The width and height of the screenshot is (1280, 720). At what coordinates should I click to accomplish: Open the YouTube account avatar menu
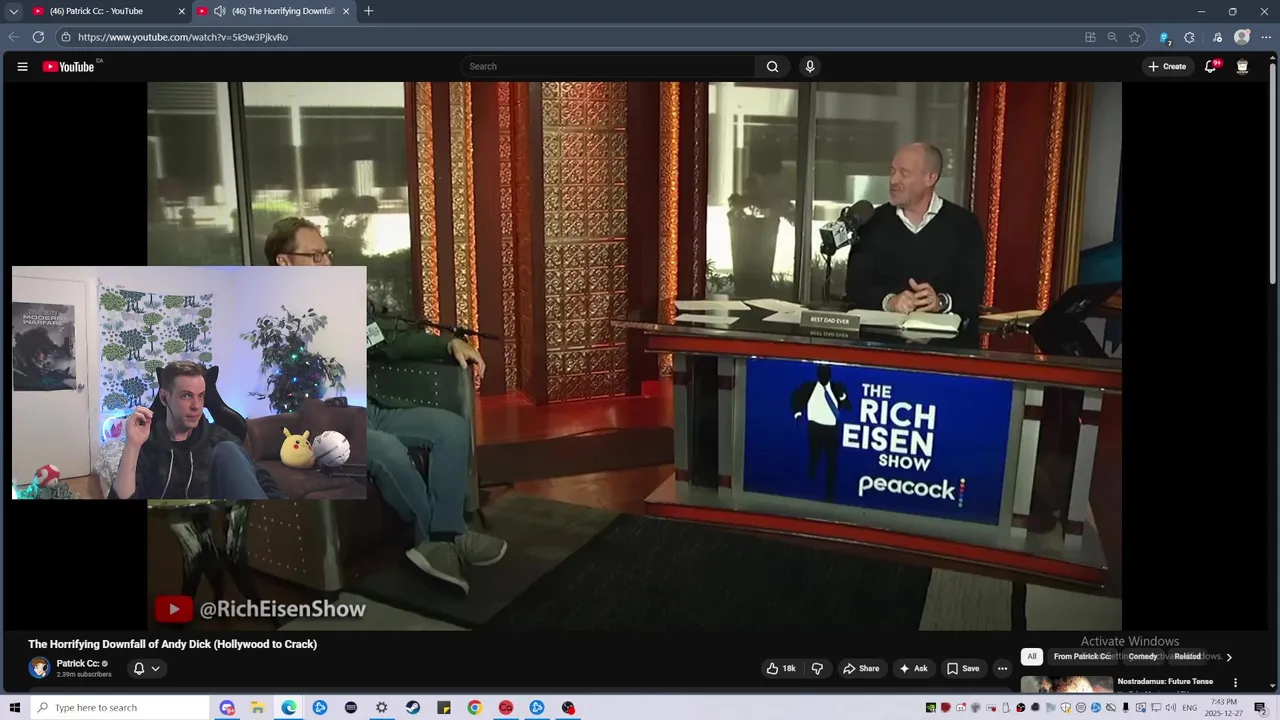pyautogui.click(x=1242, y=67)
